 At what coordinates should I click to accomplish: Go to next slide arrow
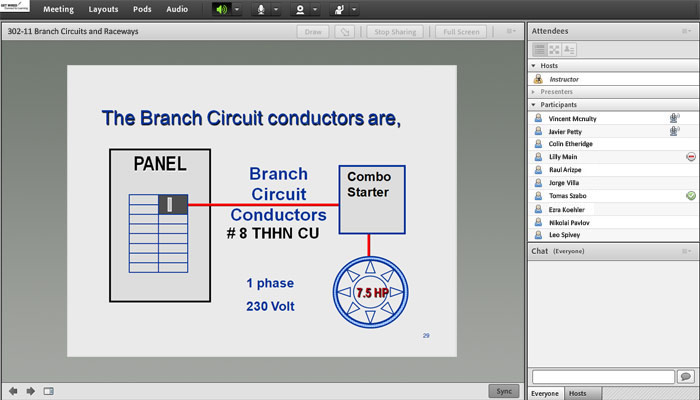tap(30, 391)
